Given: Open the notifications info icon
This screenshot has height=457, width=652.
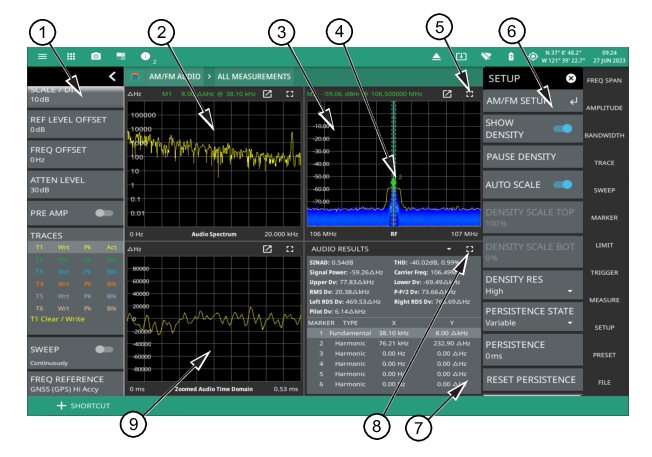Looking at the screenshot, I should pyautogui.click(x=146, y=57).
